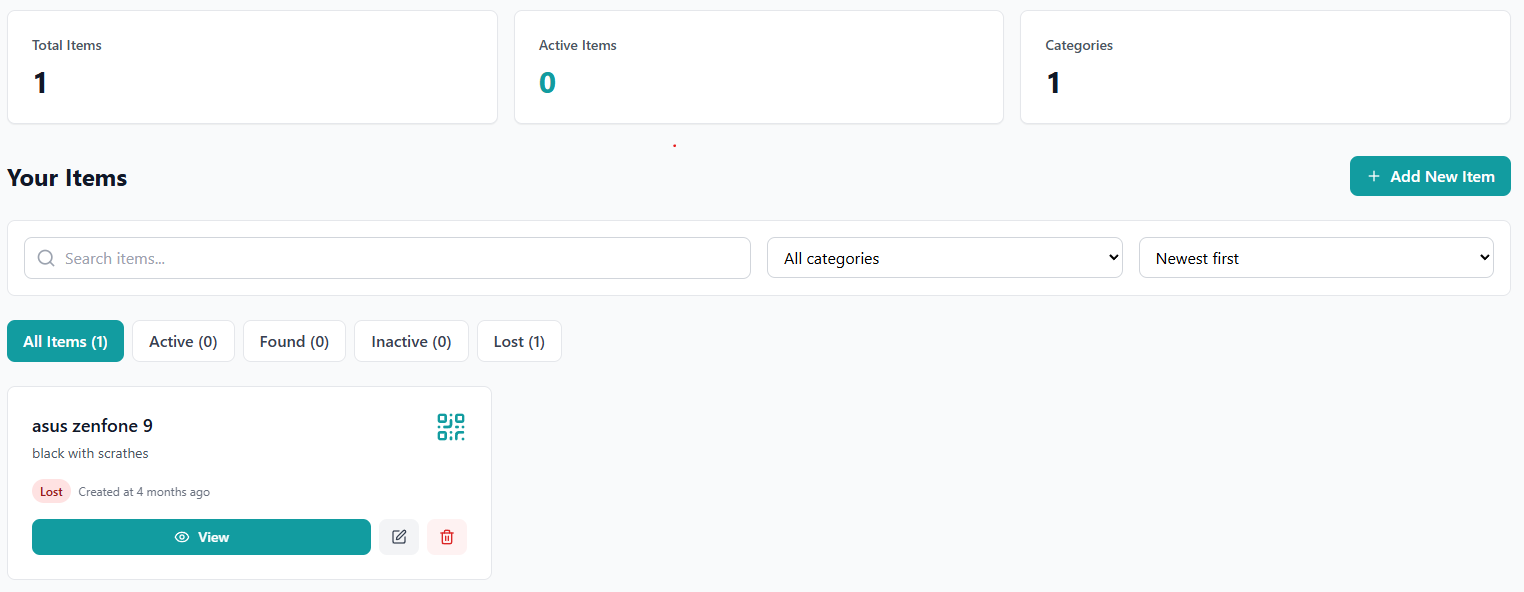Click the Lost status badge
This screenshot has width=1524, height=592.
pyautogui.click(x=51, y=491)
